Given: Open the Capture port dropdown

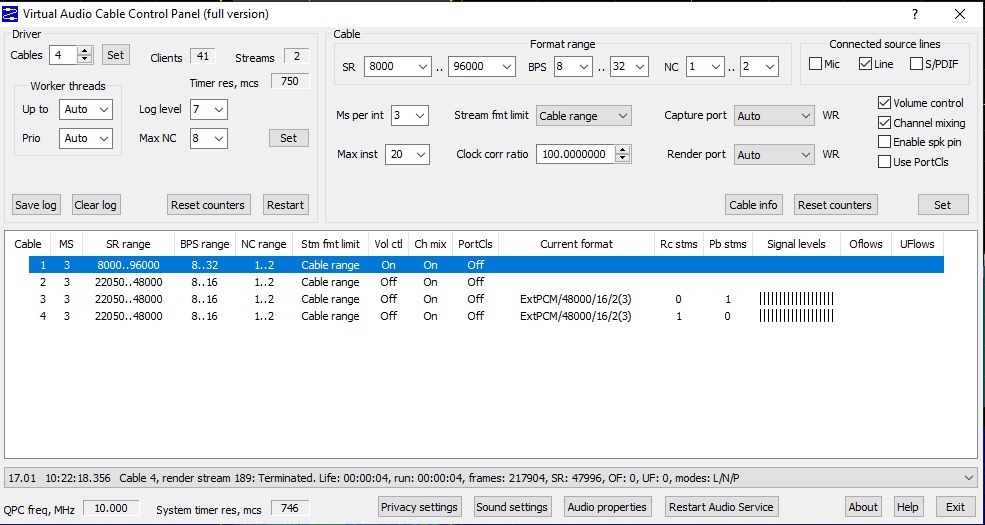Looking at the screenshot, I should (773, 116).
